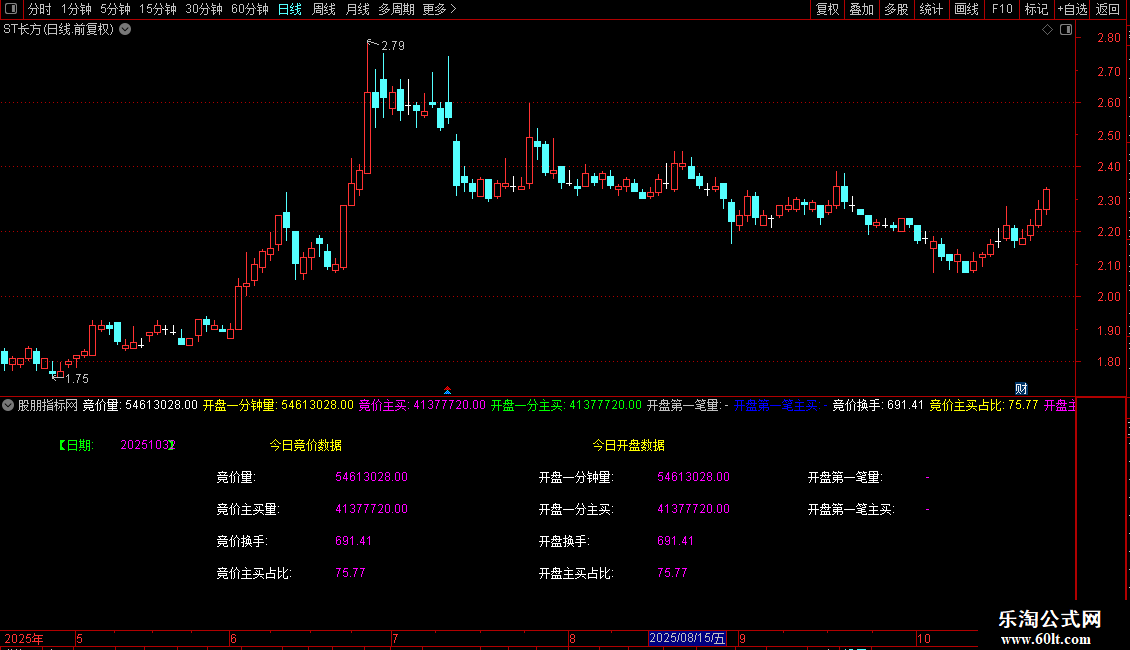Click the 今日开盘数据 heading
Viewport: 1130px width, 650px height.
[x=628, y=445]
